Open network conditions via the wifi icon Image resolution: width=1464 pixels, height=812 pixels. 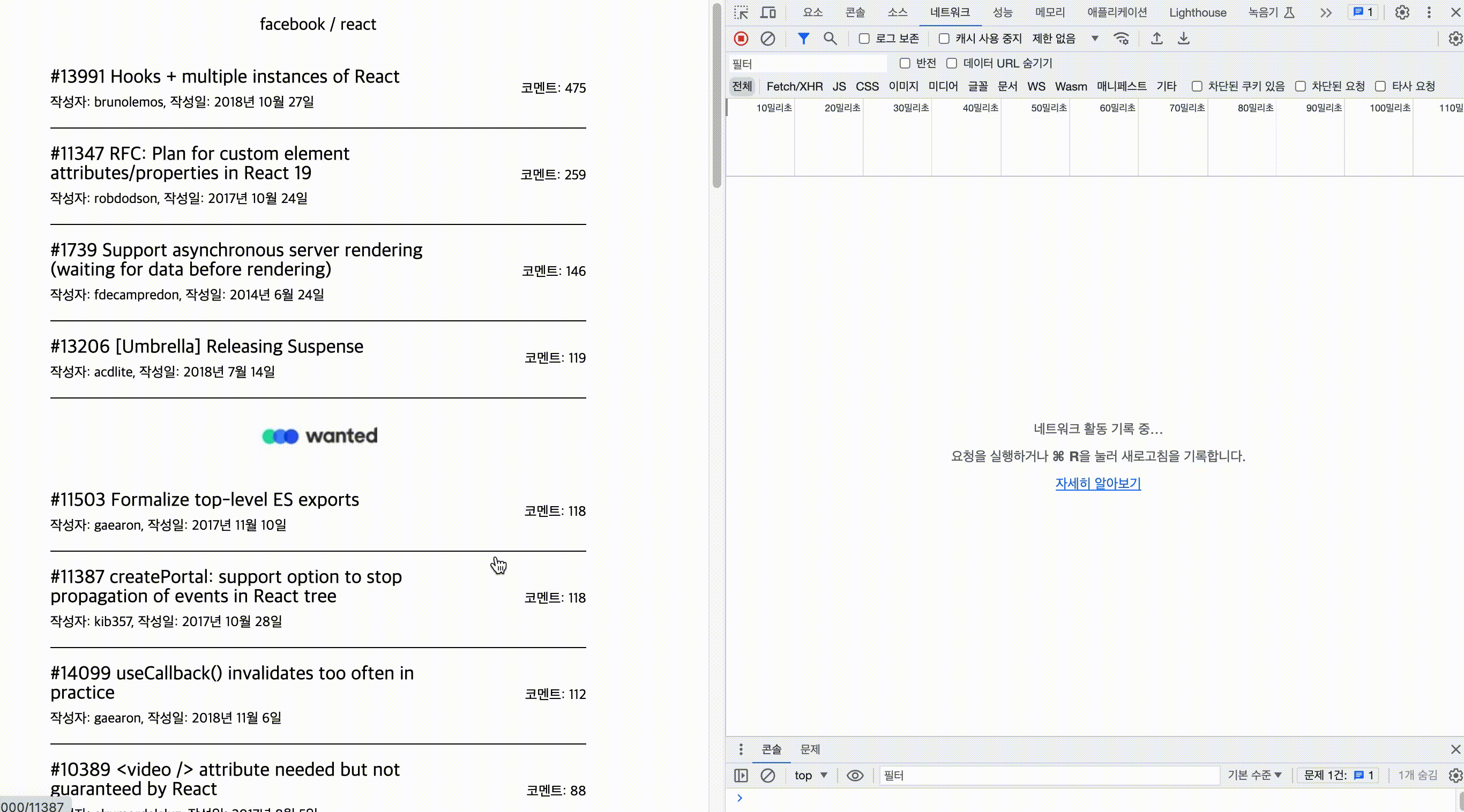(1121, 39)
